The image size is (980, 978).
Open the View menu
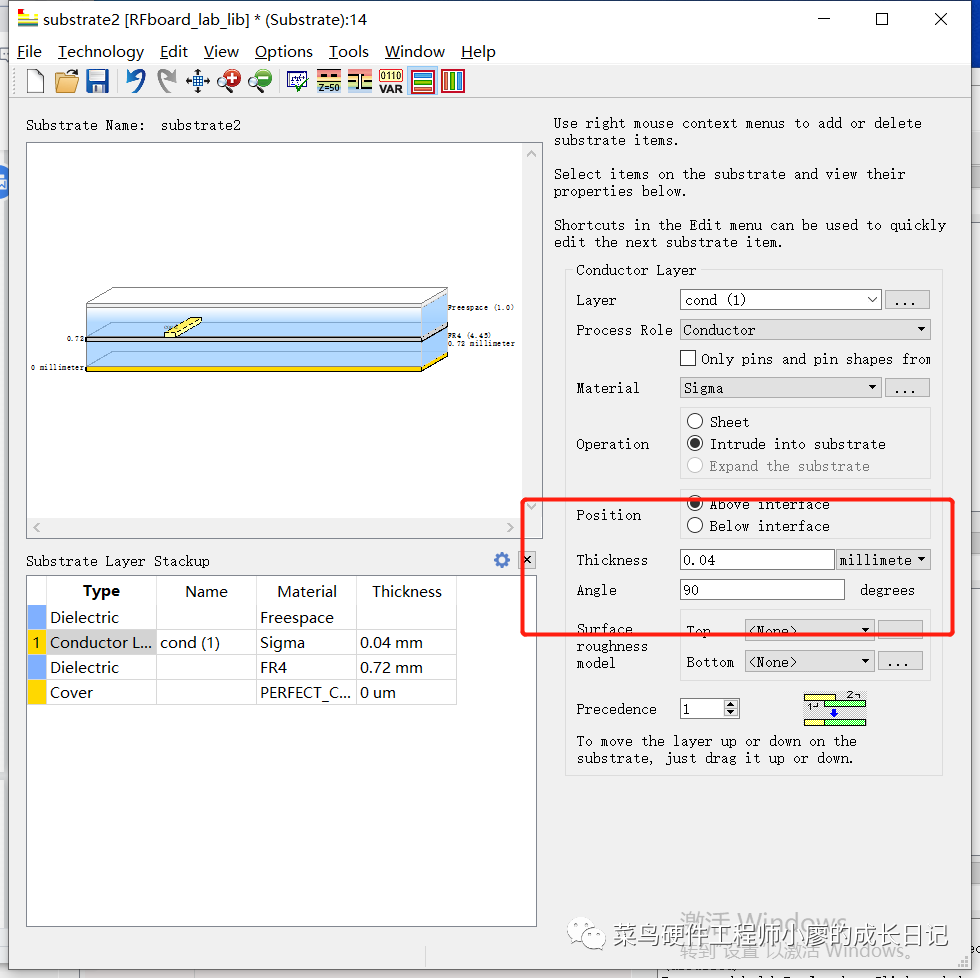221,52
